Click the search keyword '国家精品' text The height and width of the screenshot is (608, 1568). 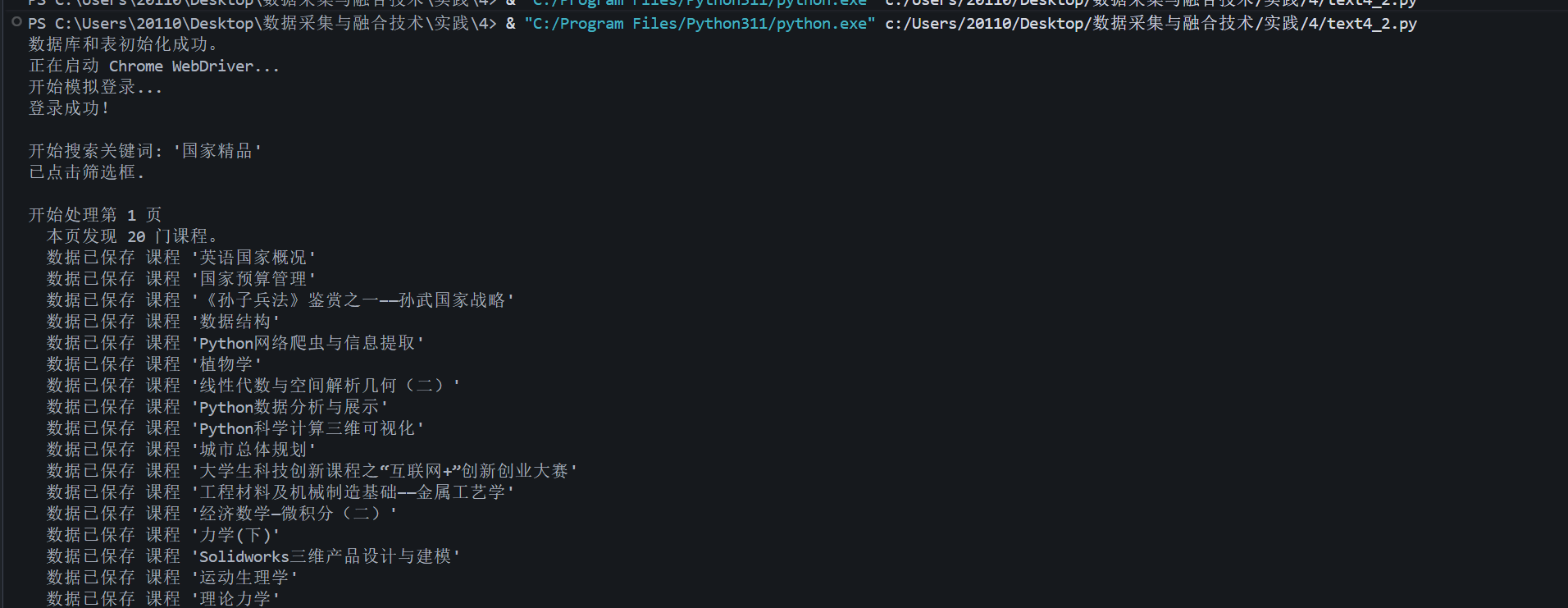pyautogui.click(x=217, y=151)
